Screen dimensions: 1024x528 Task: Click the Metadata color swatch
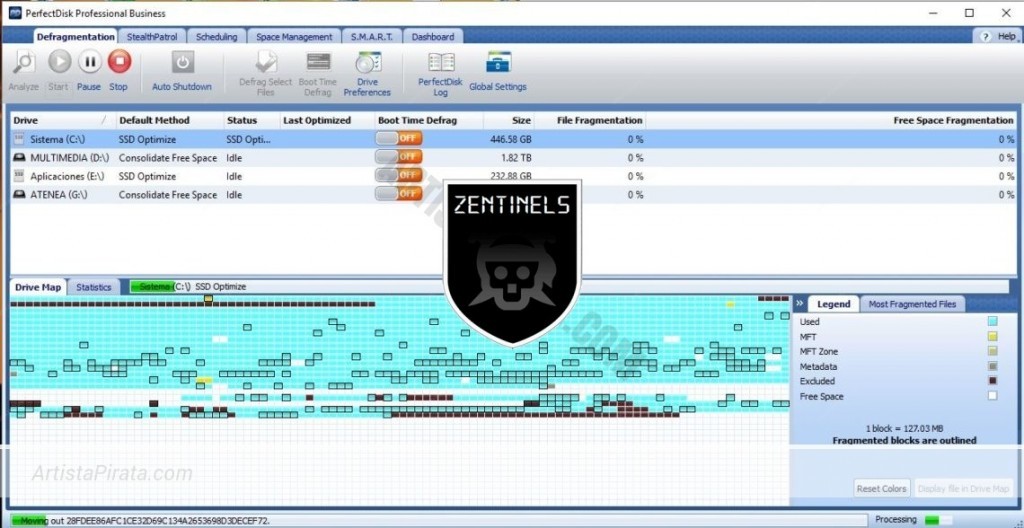[993, 367]
